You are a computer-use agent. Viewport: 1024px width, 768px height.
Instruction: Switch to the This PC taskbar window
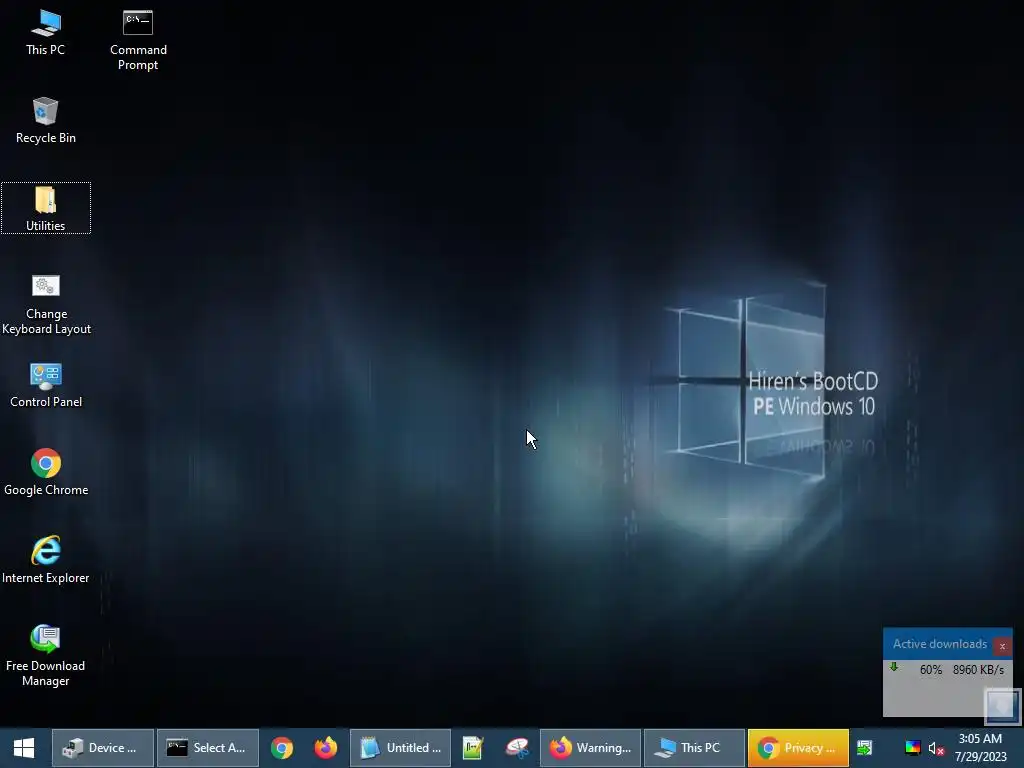coord(694,748)
